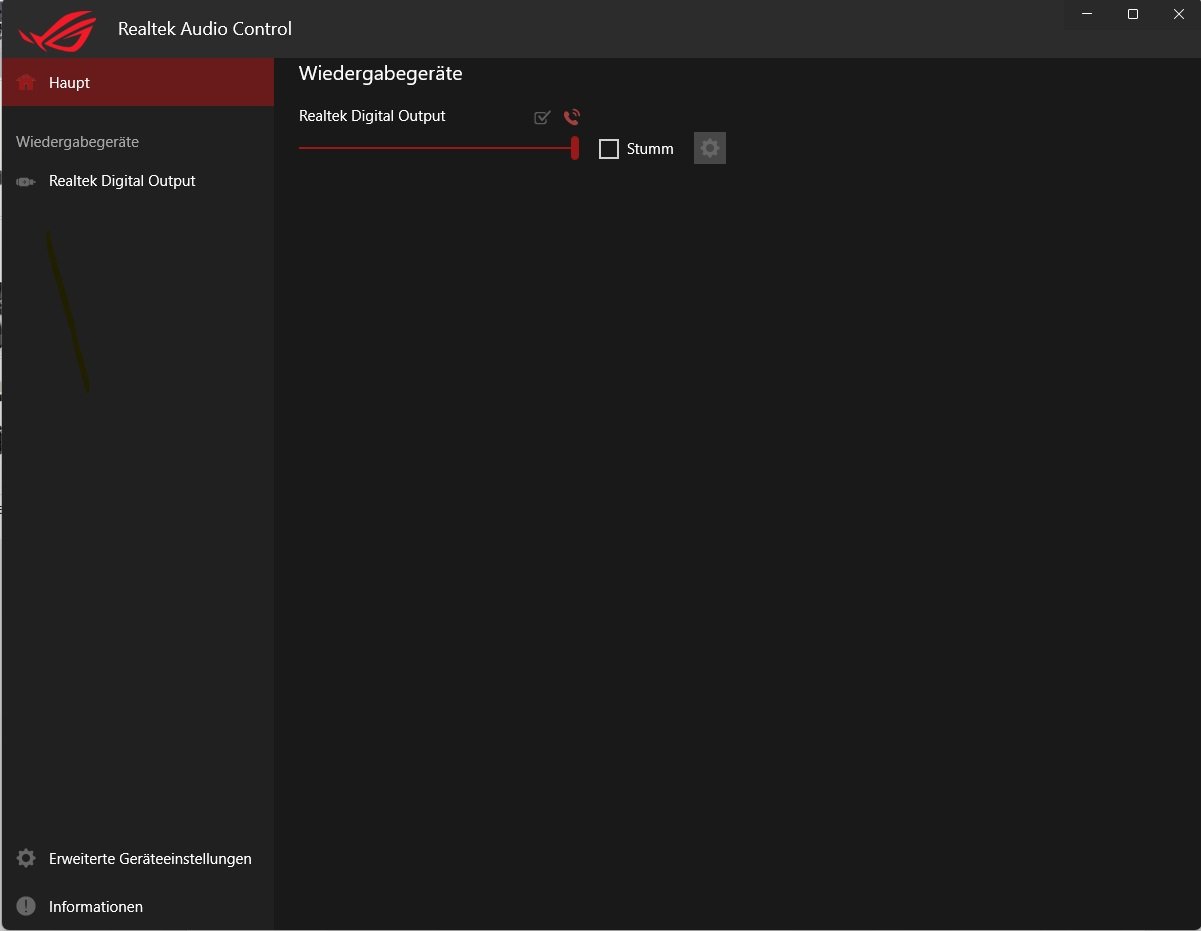
Task: Click the exclamation info icon beside Informationen
Action: [x=26, y=906]
